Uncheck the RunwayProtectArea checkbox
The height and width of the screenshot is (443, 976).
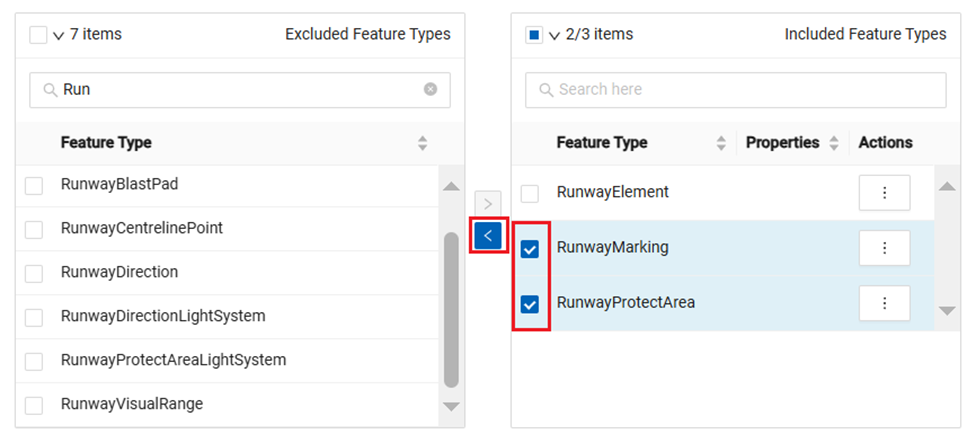click(530, 305)
